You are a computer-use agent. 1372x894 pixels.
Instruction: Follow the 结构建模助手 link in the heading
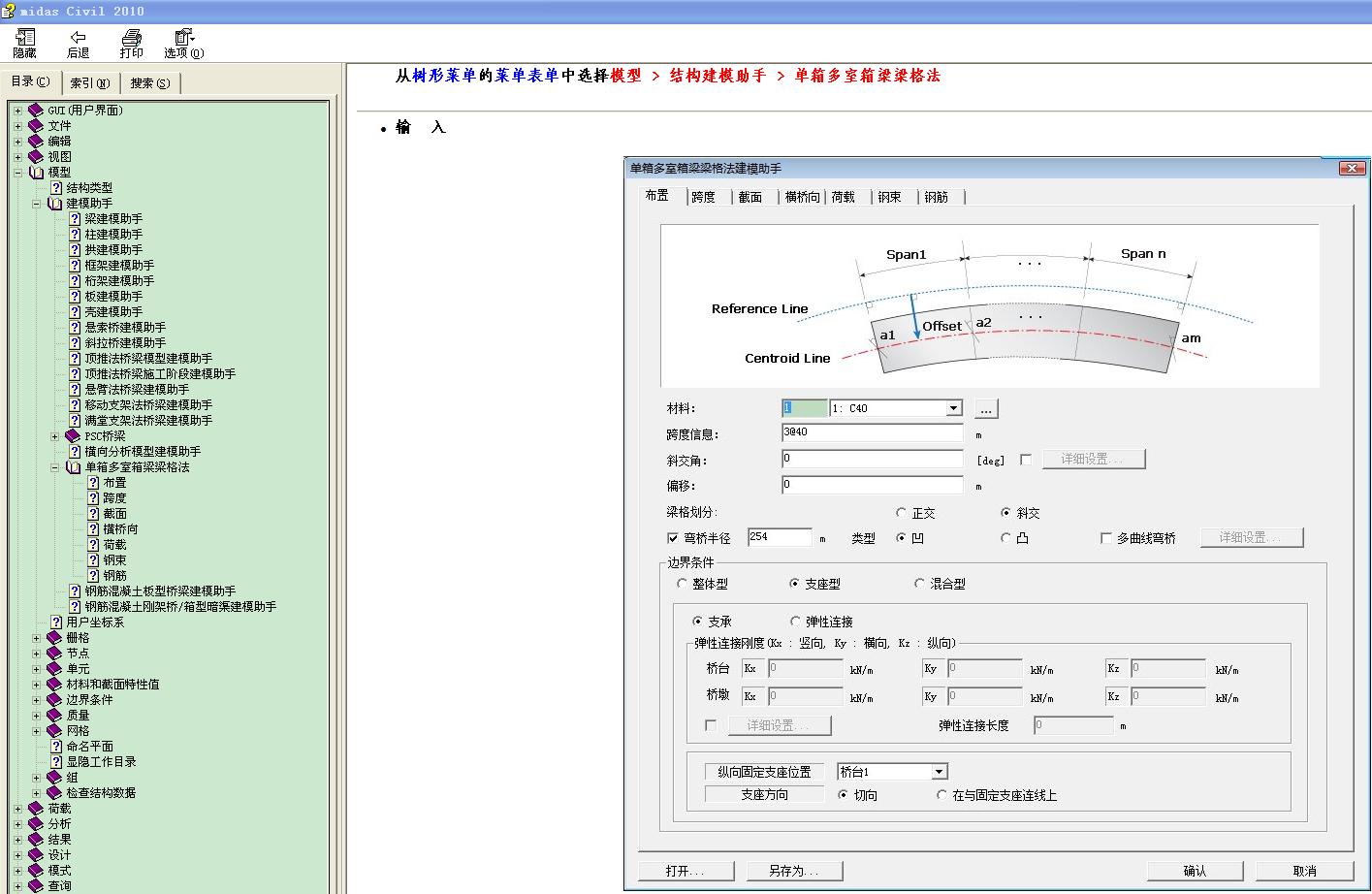(718, 76)
